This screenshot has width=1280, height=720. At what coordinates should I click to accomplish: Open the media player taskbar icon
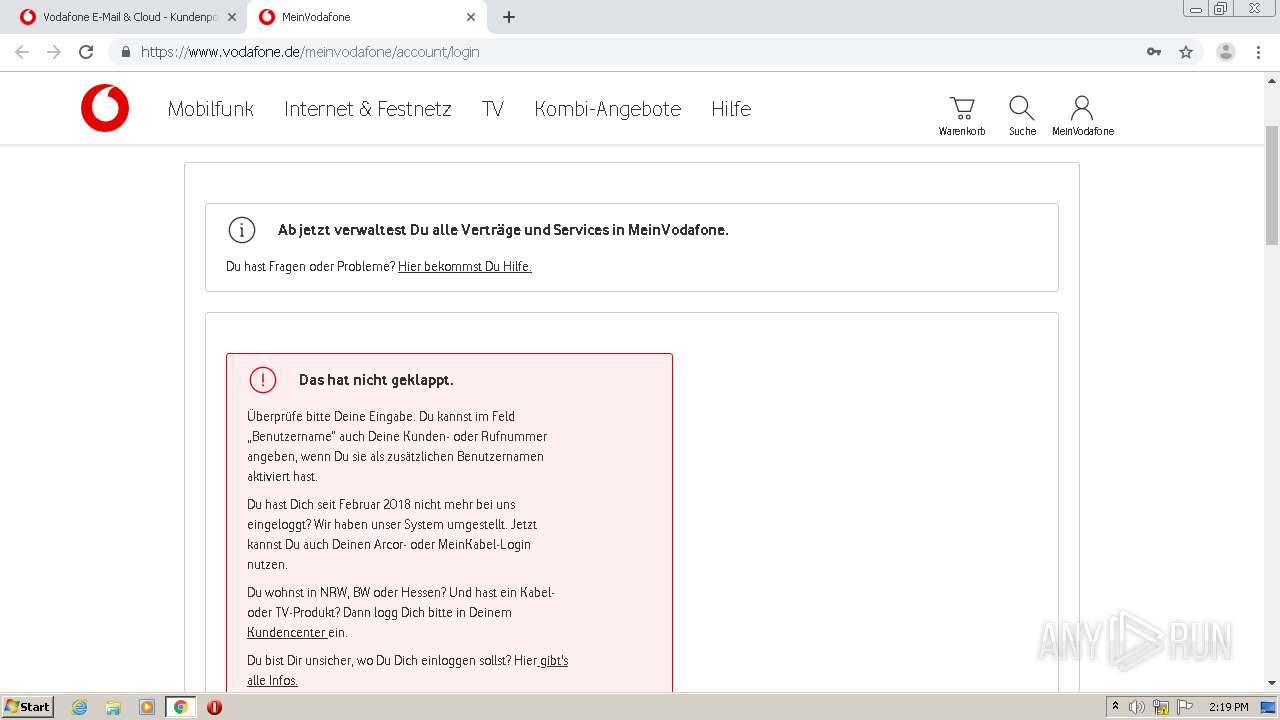click(147, 707)
